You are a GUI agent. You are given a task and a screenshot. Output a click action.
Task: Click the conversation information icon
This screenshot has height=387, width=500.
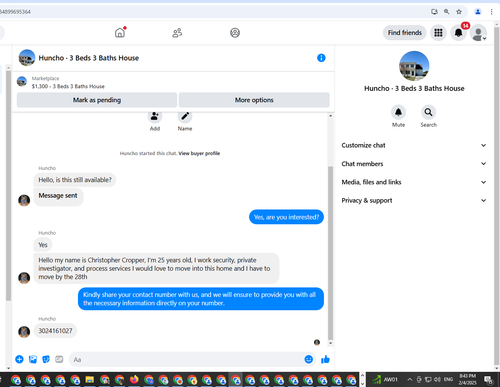pos(321,58)
